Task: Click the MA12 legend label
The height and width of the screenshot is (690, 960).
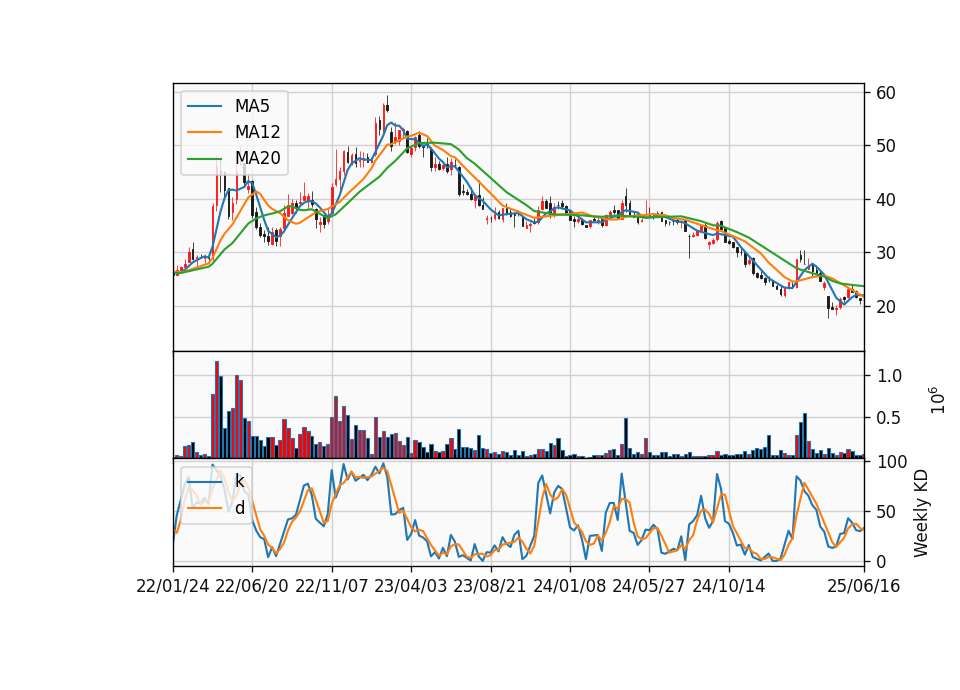Action: (257, 132)
